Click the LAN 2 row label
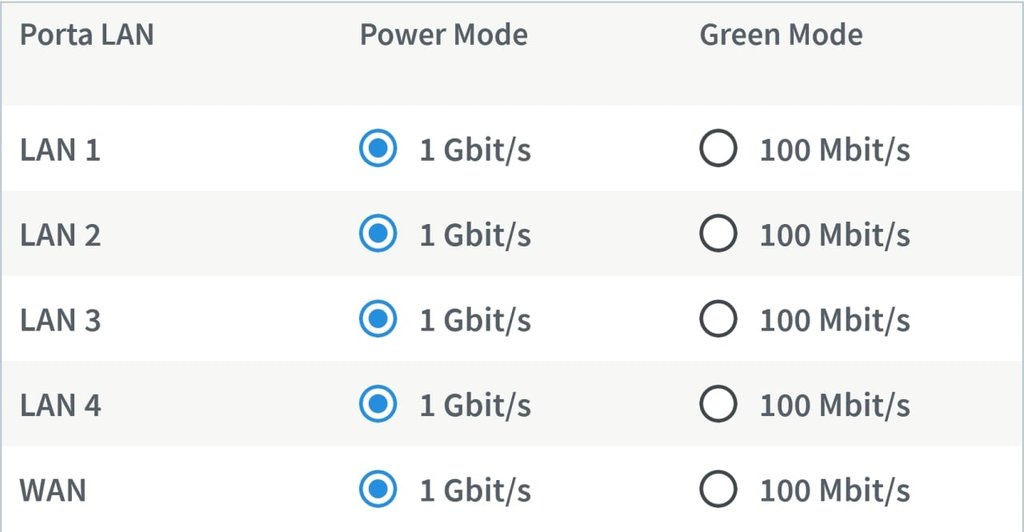 [x=60, y=235]
